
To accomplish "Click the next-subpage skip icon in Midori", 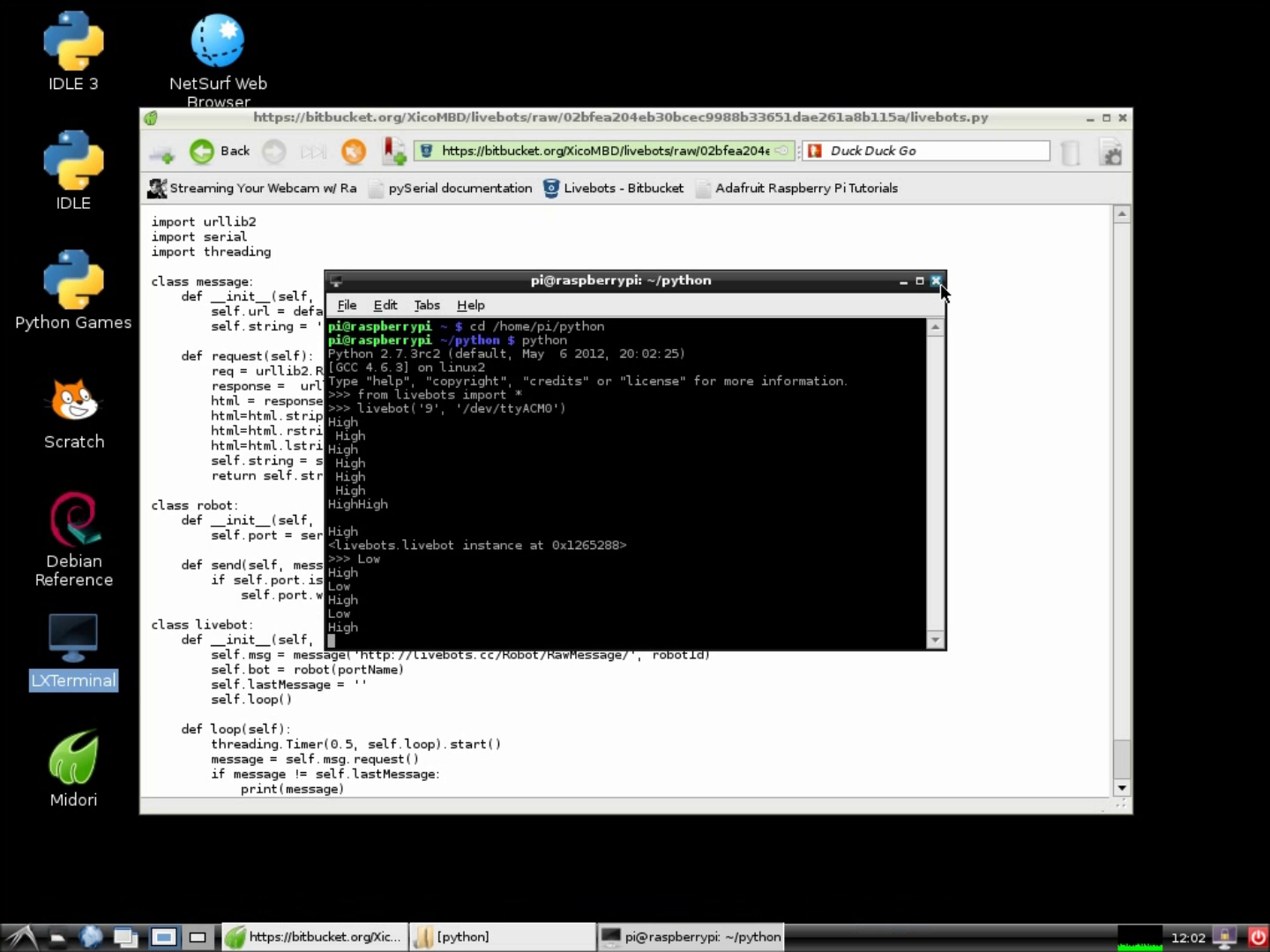I will point(313,152).
